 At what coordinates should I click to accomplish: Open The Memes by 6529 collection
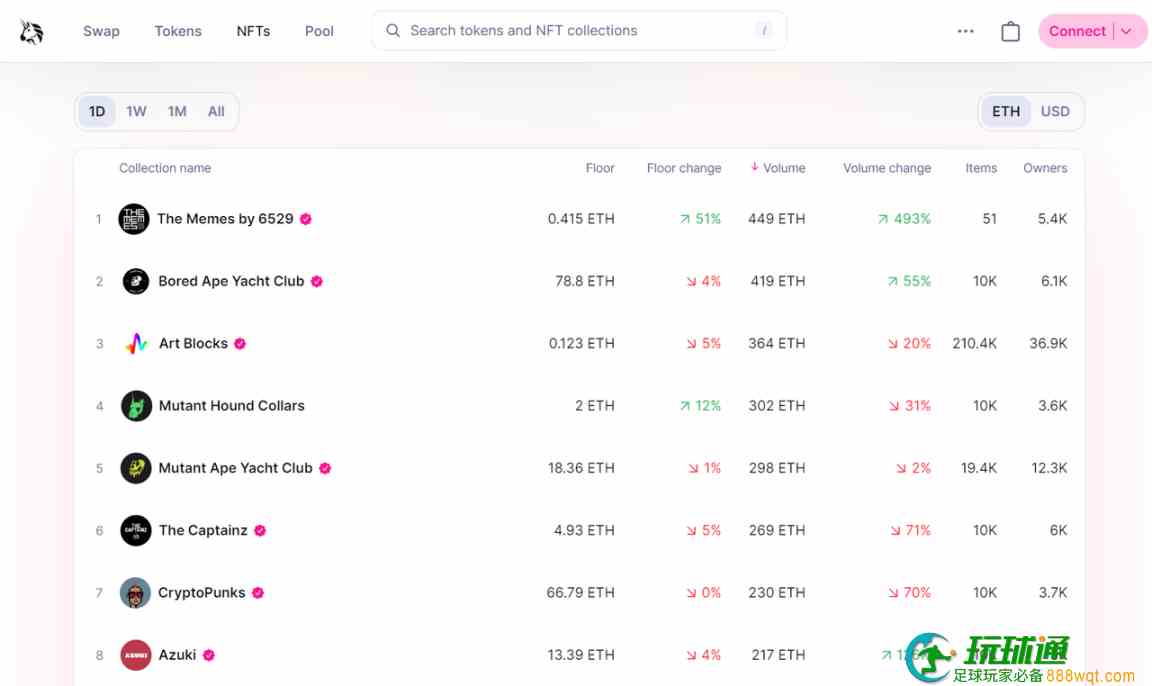(x=225, y=219)
